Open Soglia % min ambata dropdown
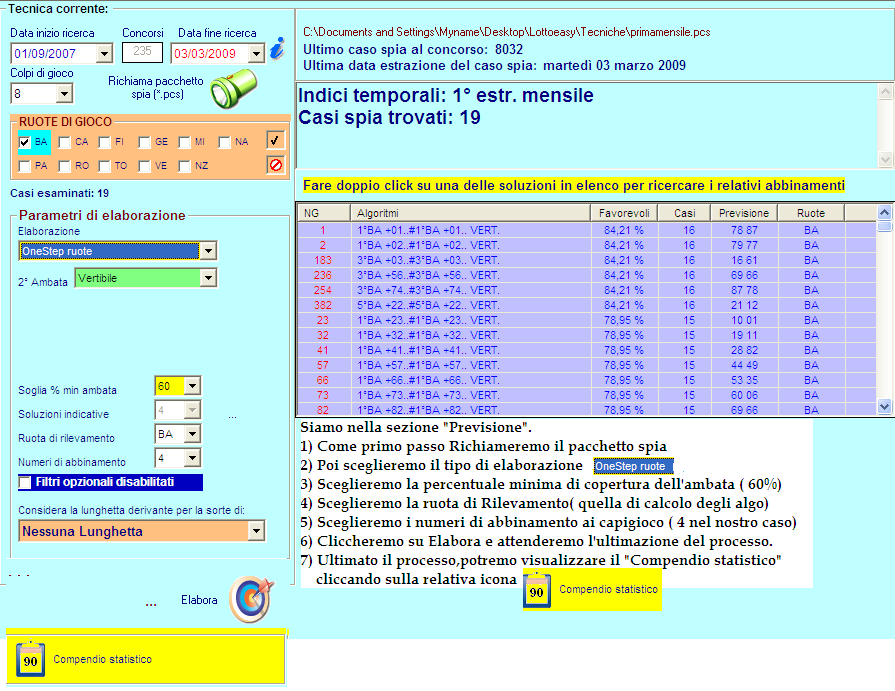Image resolution: width=895 pixels, height=691 pixels. tap(192, 386)
